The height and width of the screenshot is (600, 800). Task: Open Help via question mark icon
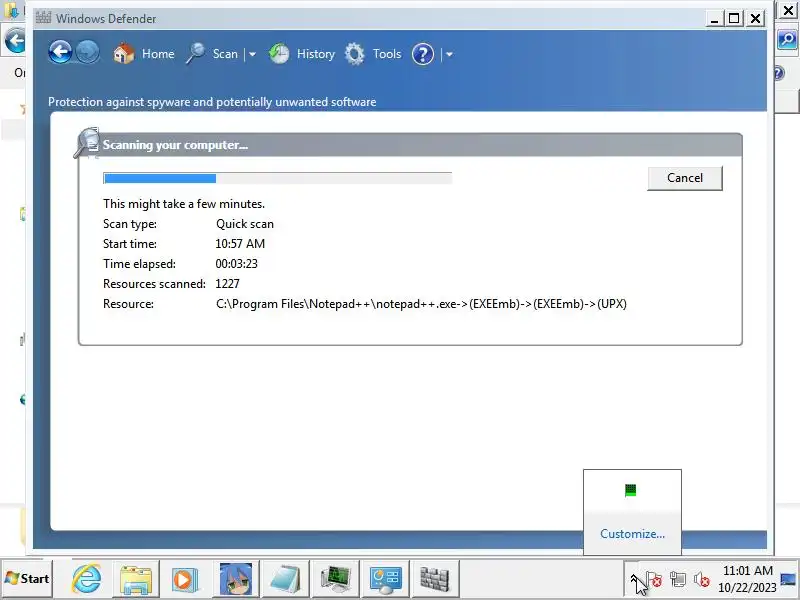tap(423, 54)
